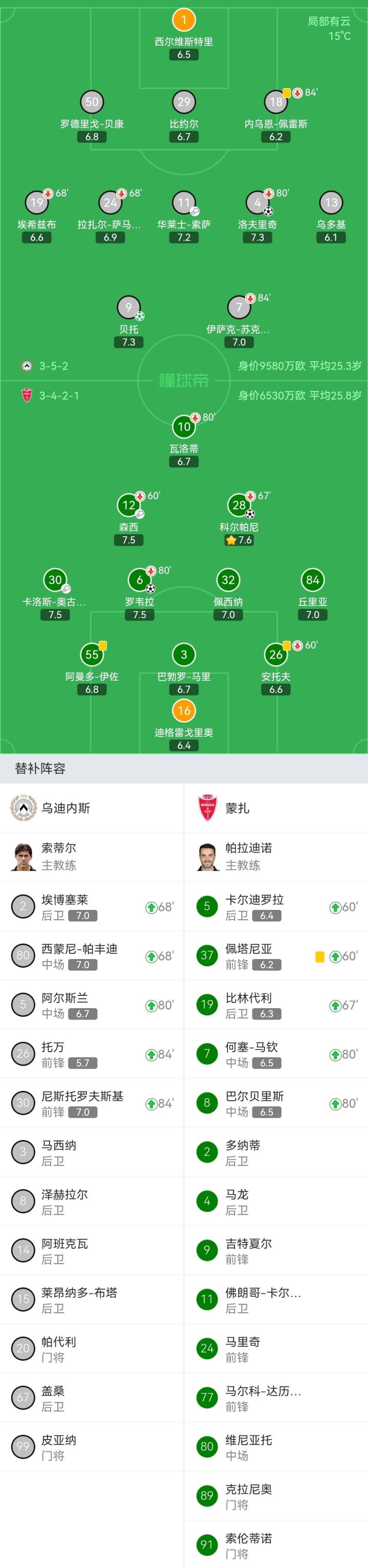Open 乌迪内斯 team crest in substitutes header
The width and height of the screenshot is (368, 1568).
23,808
